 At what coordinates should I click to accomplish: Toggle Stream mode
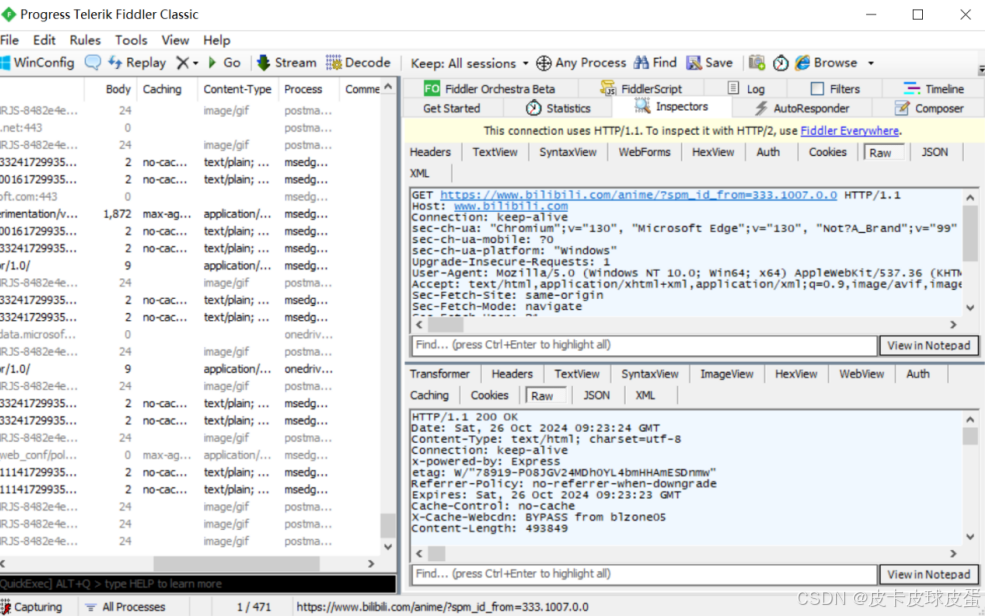[x=287, y=63]
